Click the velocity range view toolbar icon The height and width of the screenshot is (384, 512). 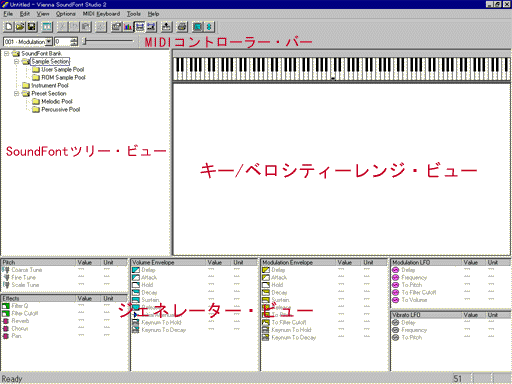pos(151,27)
